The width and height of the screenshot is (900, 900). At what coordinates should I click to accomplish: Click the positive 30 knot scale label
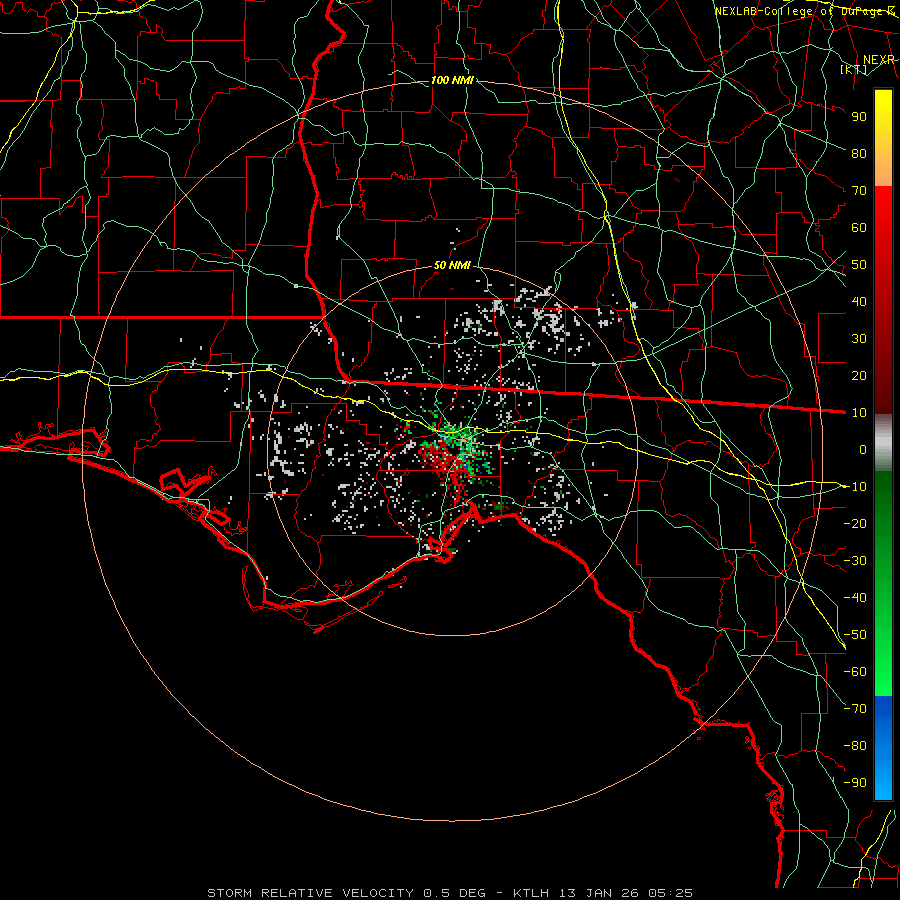tap(859, 339)
